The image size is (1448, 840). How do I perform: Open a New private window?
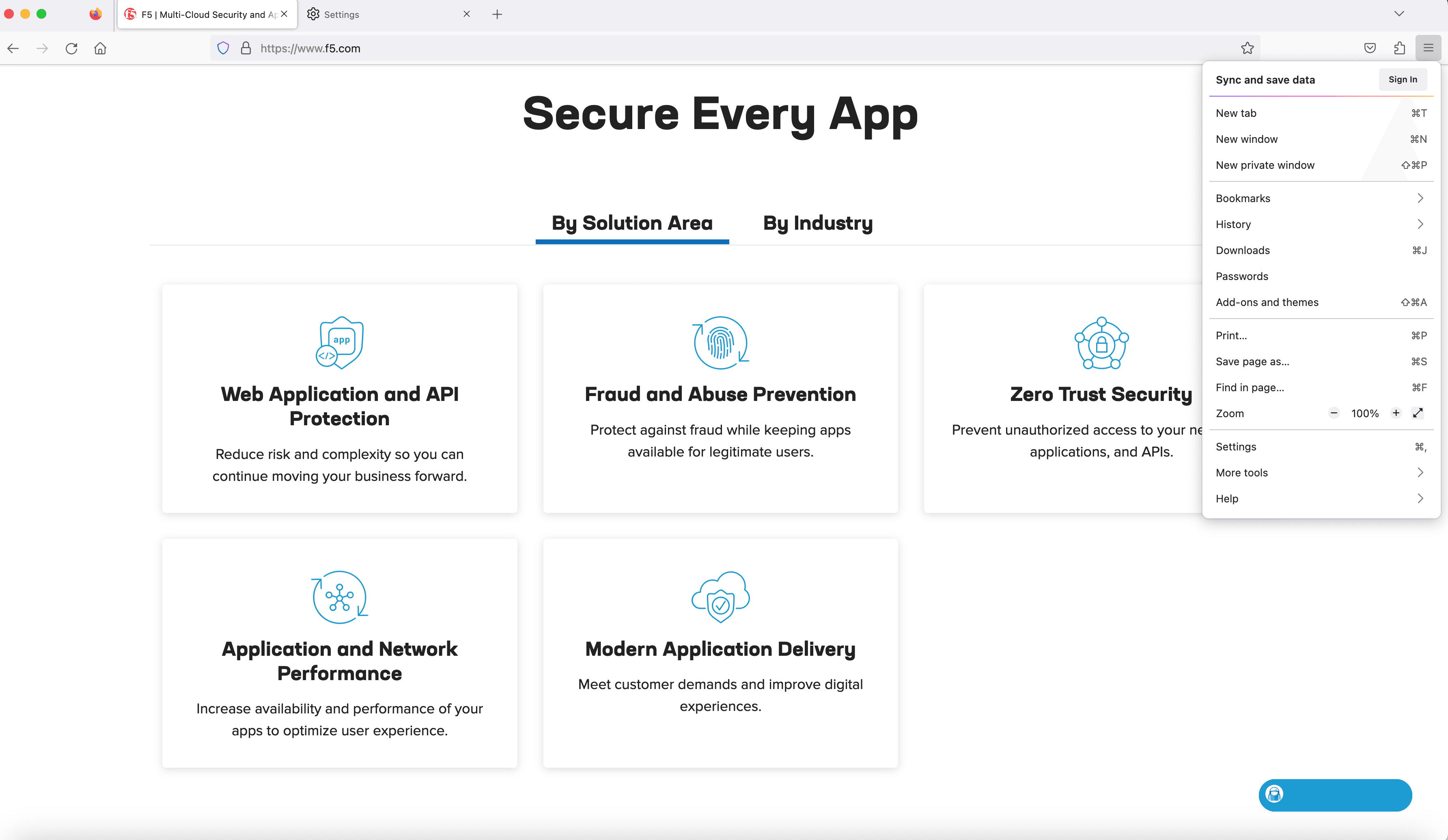coord(1321,165)
